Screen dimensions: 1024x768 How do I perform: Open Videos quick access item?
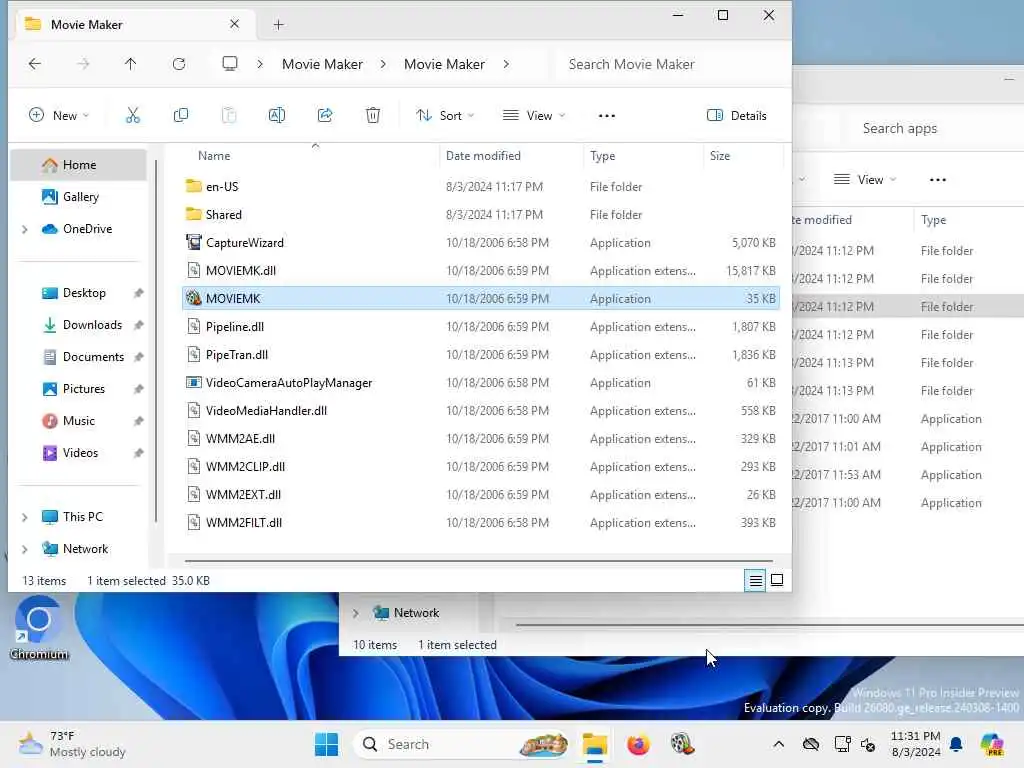80,453
